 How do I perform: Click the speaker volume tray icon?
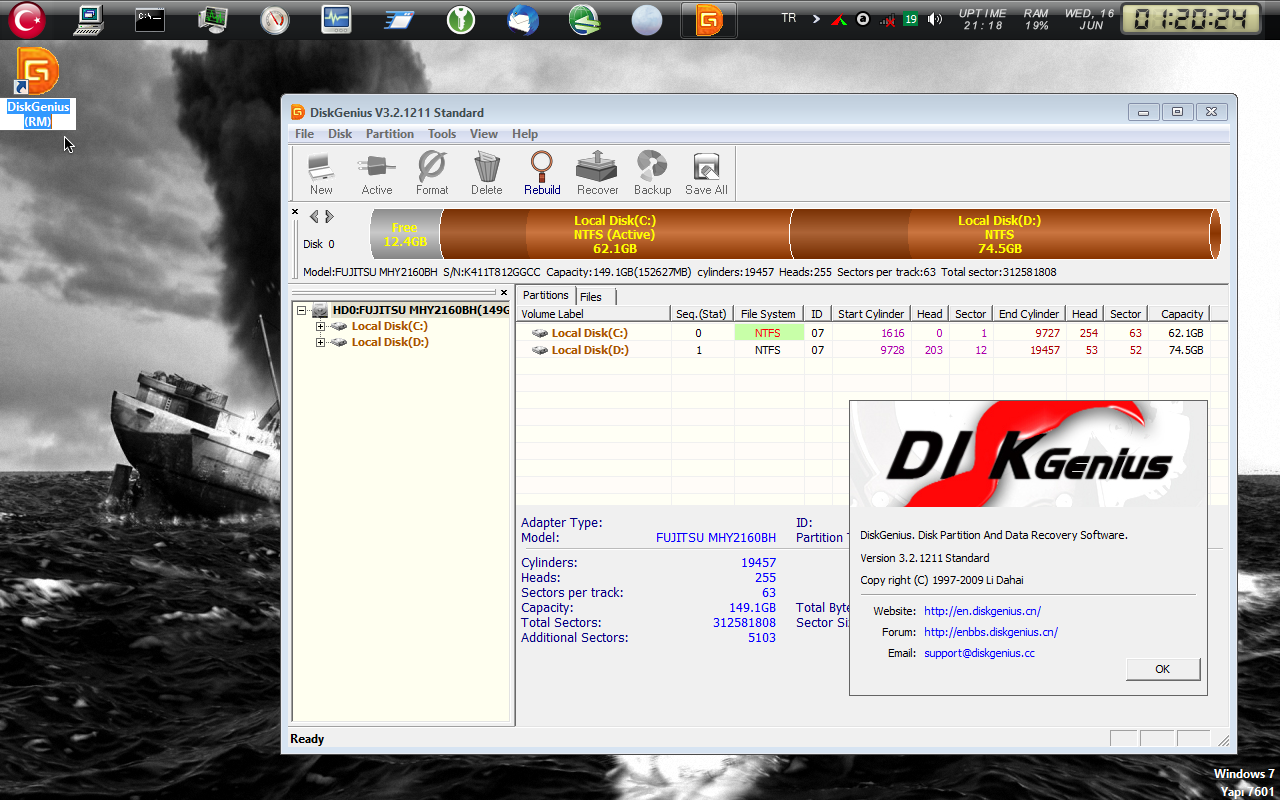click(x=935, y=19)
